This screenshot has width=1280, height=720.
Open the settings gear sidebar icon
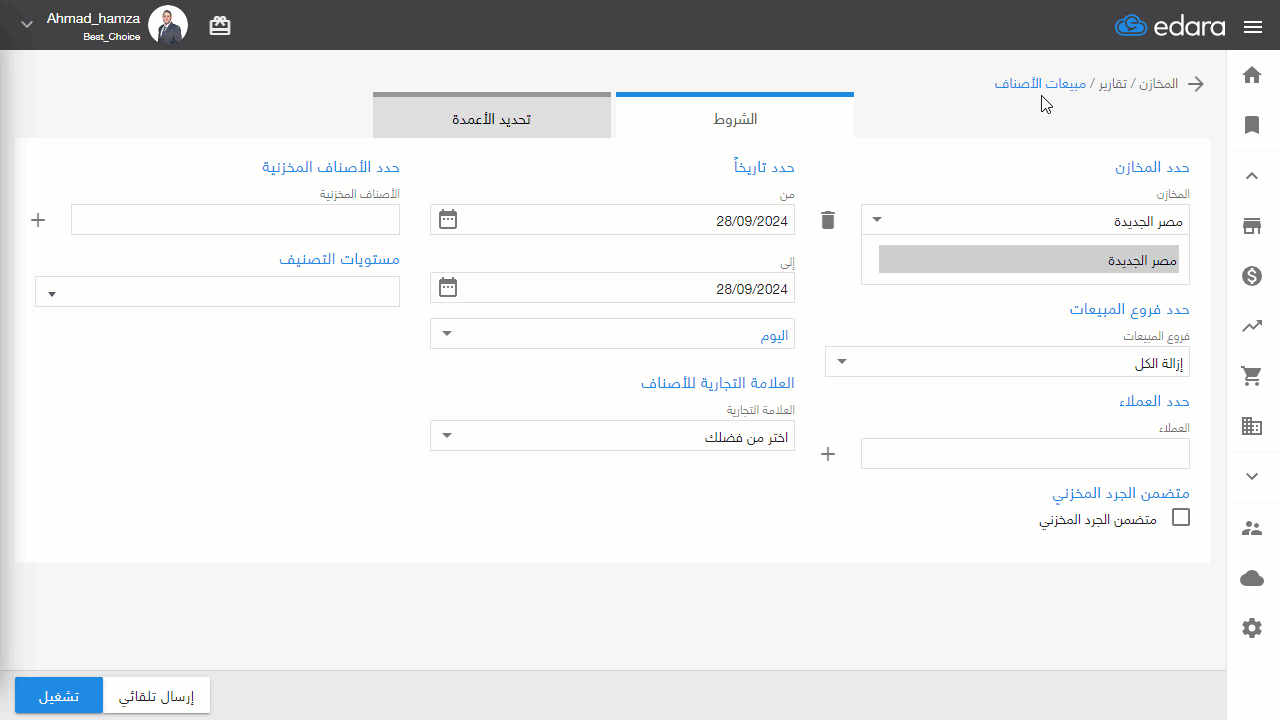click(x=1252, y=628)
